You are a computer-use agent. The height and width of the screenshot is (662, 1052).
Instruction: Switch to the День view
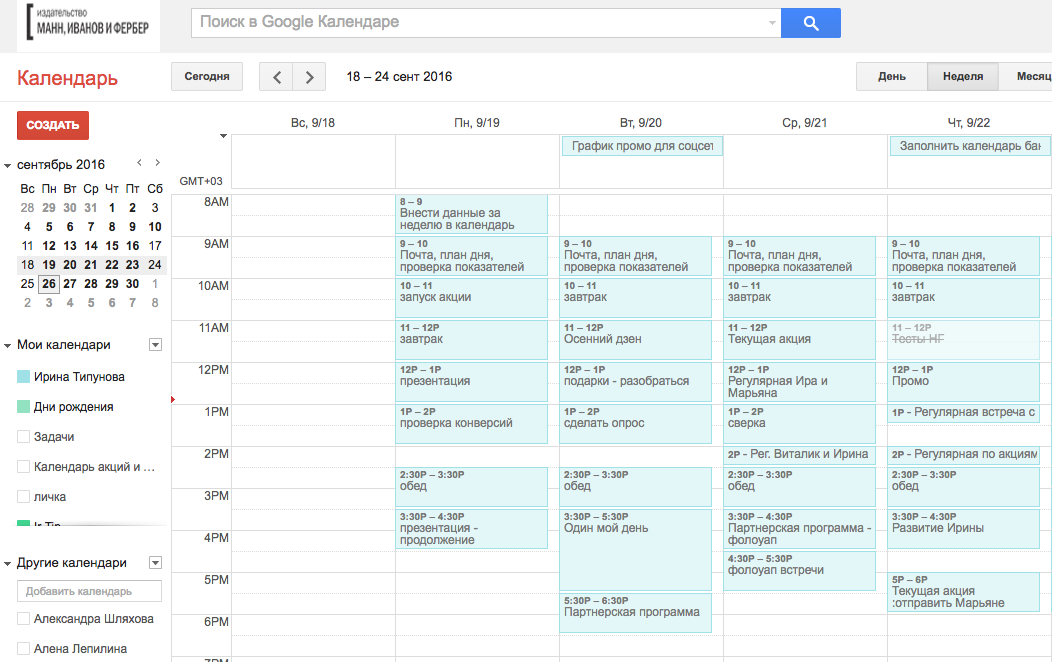892,77
